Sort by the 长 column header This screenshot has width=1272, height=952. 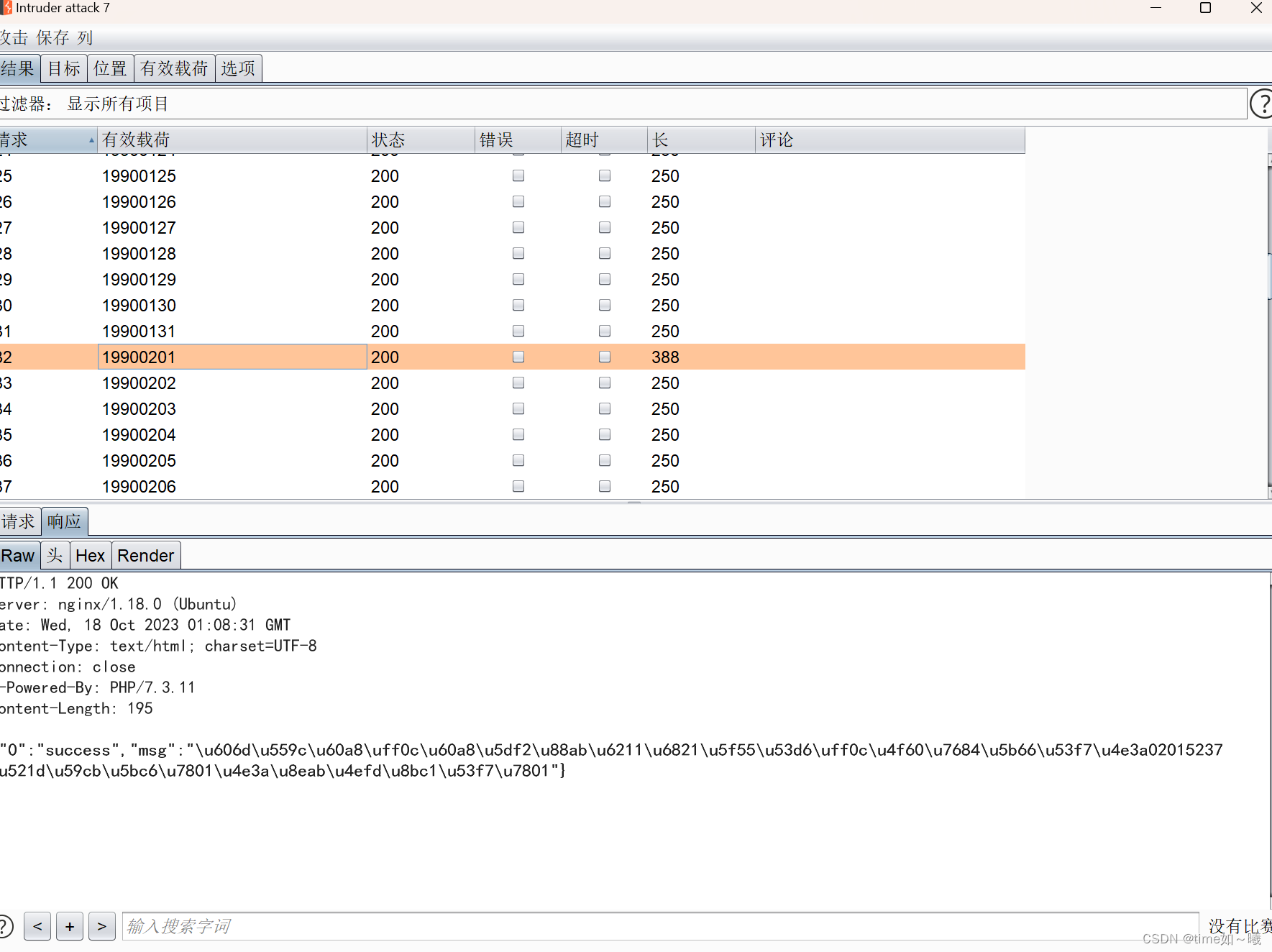701,139
